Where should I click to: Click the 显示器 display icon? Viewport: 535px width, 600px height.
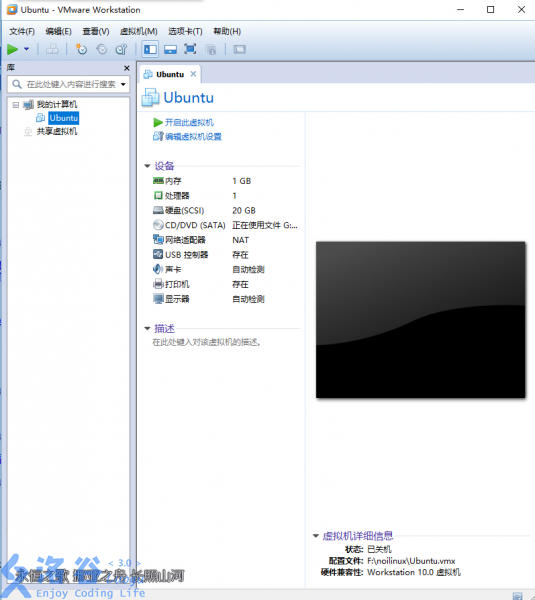[x=158, y=299]
